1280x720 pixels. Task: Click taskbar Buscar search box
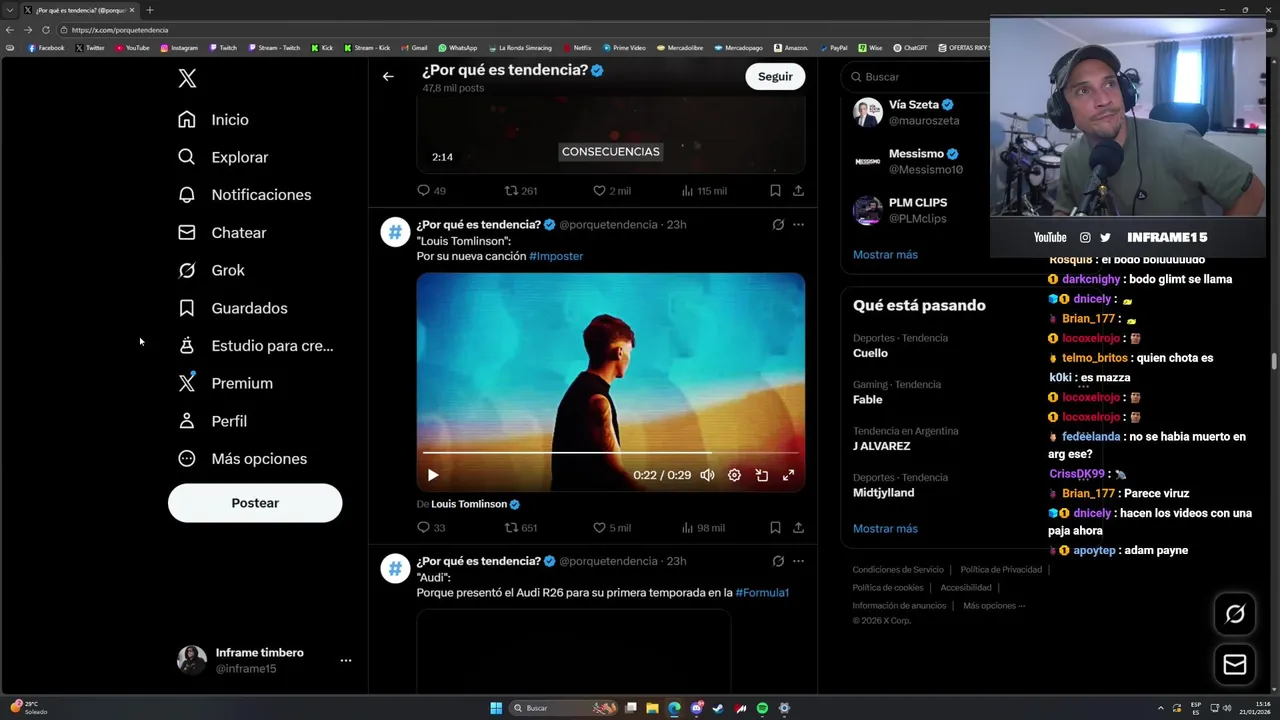pyautogui.click(x=563, y=708)
